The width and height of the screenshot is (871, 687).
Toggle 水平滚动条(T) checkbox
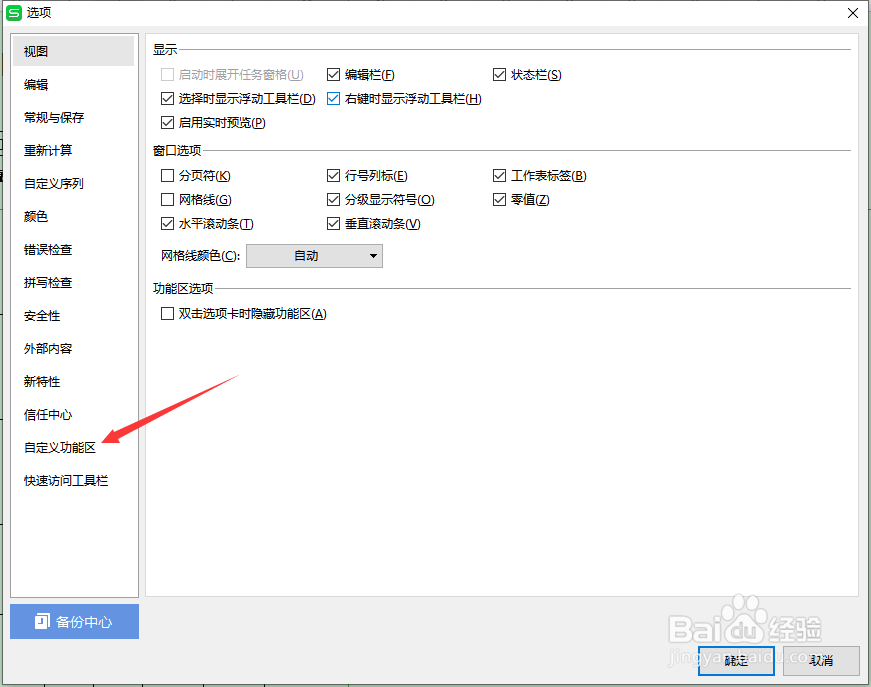(167, 224)
